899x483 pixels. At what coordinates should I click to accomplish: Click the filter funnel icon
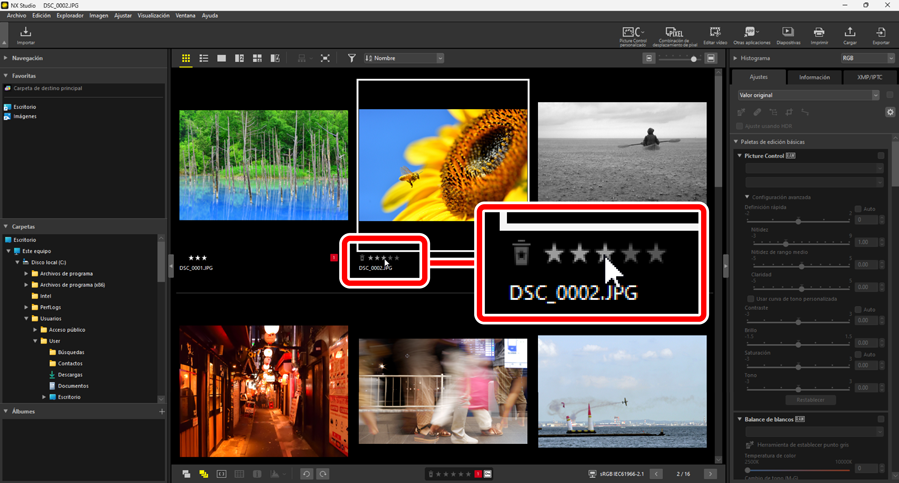tap(351, 59)
